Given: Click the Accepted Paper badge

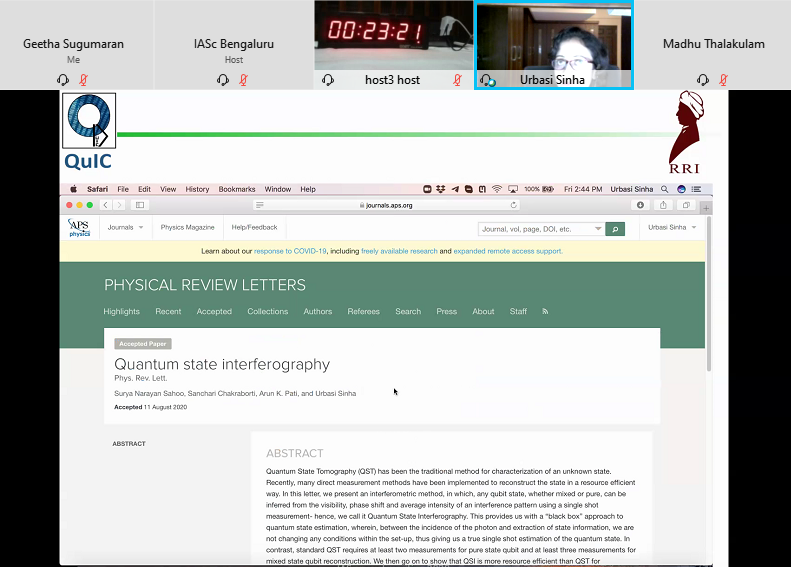Looking at the screenshot, I should [143, 344].
